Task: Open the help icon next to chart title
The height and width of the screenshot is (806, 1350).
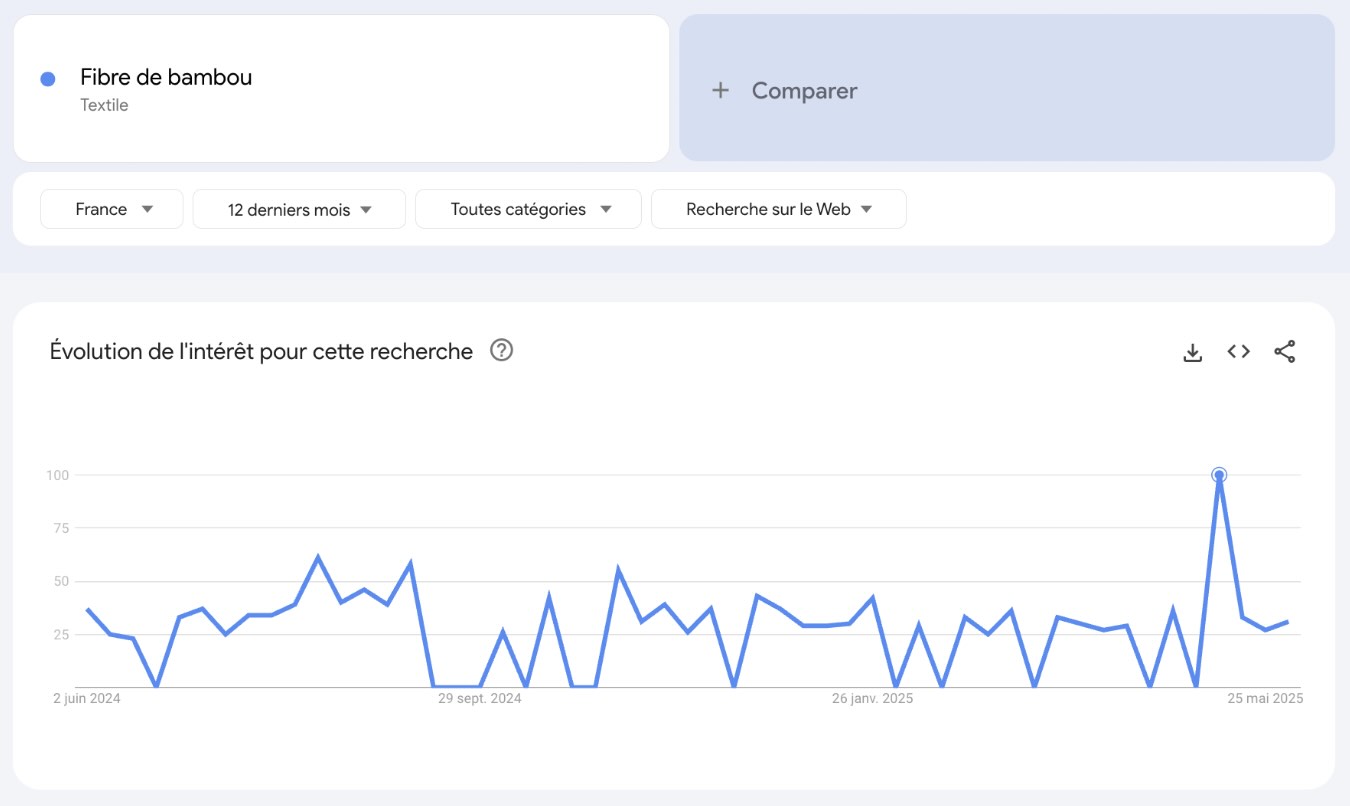Action: [x=501, y=350]
